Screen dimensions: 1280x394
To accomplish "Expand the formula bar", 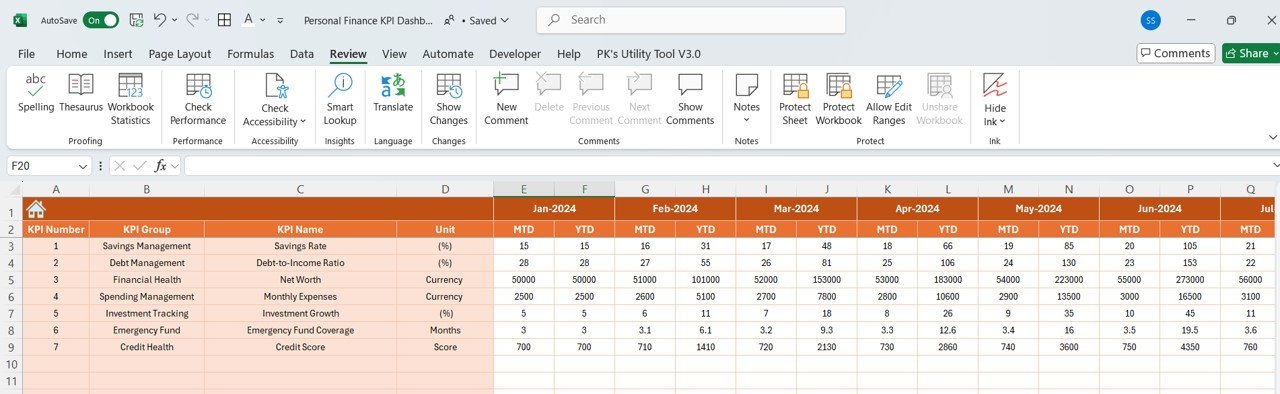I will (1275, 166).
